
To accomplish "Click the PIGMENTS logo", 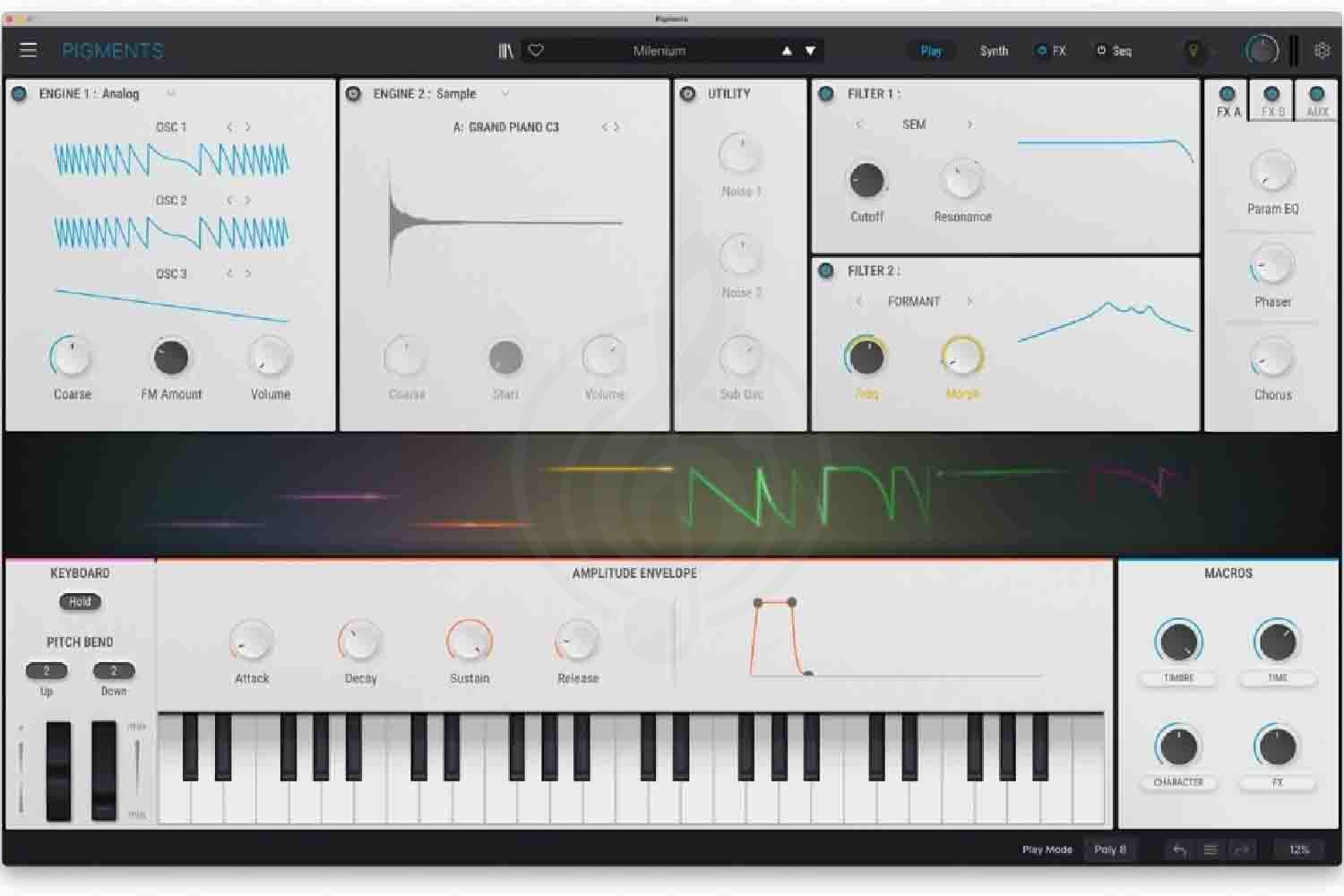I will [113, 51].
